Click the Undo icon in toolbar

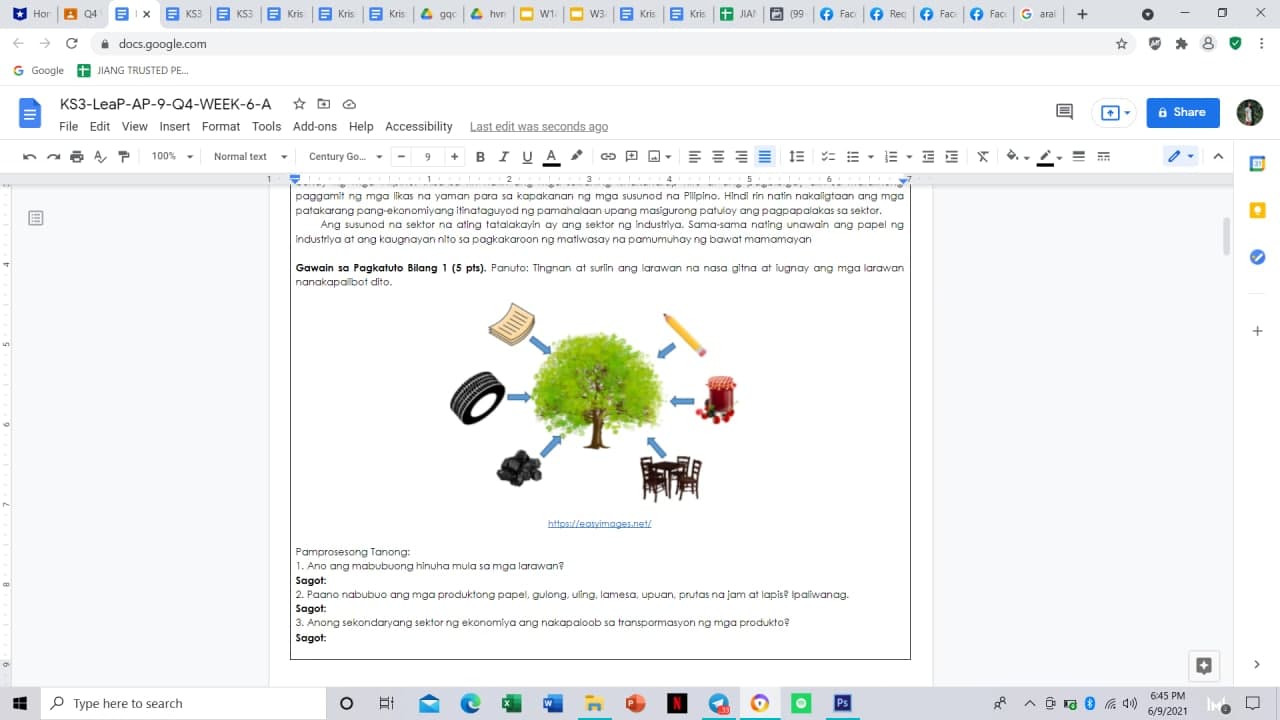[x=30, y=156]
